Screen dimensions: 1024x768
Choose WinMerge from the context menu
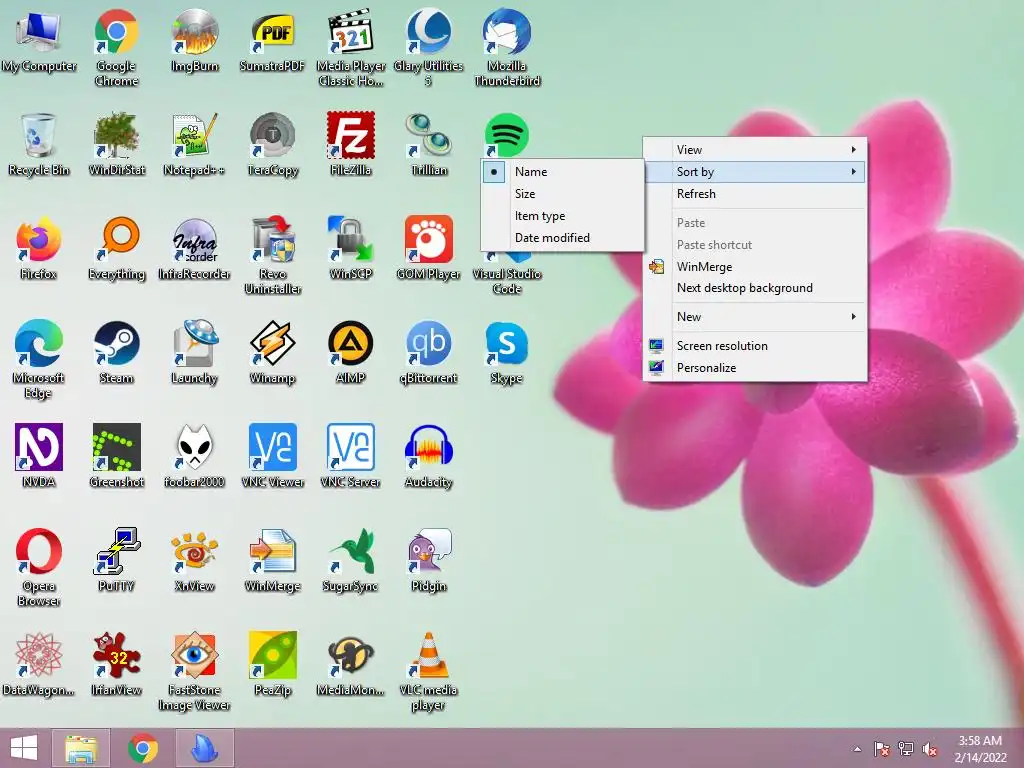755,266
